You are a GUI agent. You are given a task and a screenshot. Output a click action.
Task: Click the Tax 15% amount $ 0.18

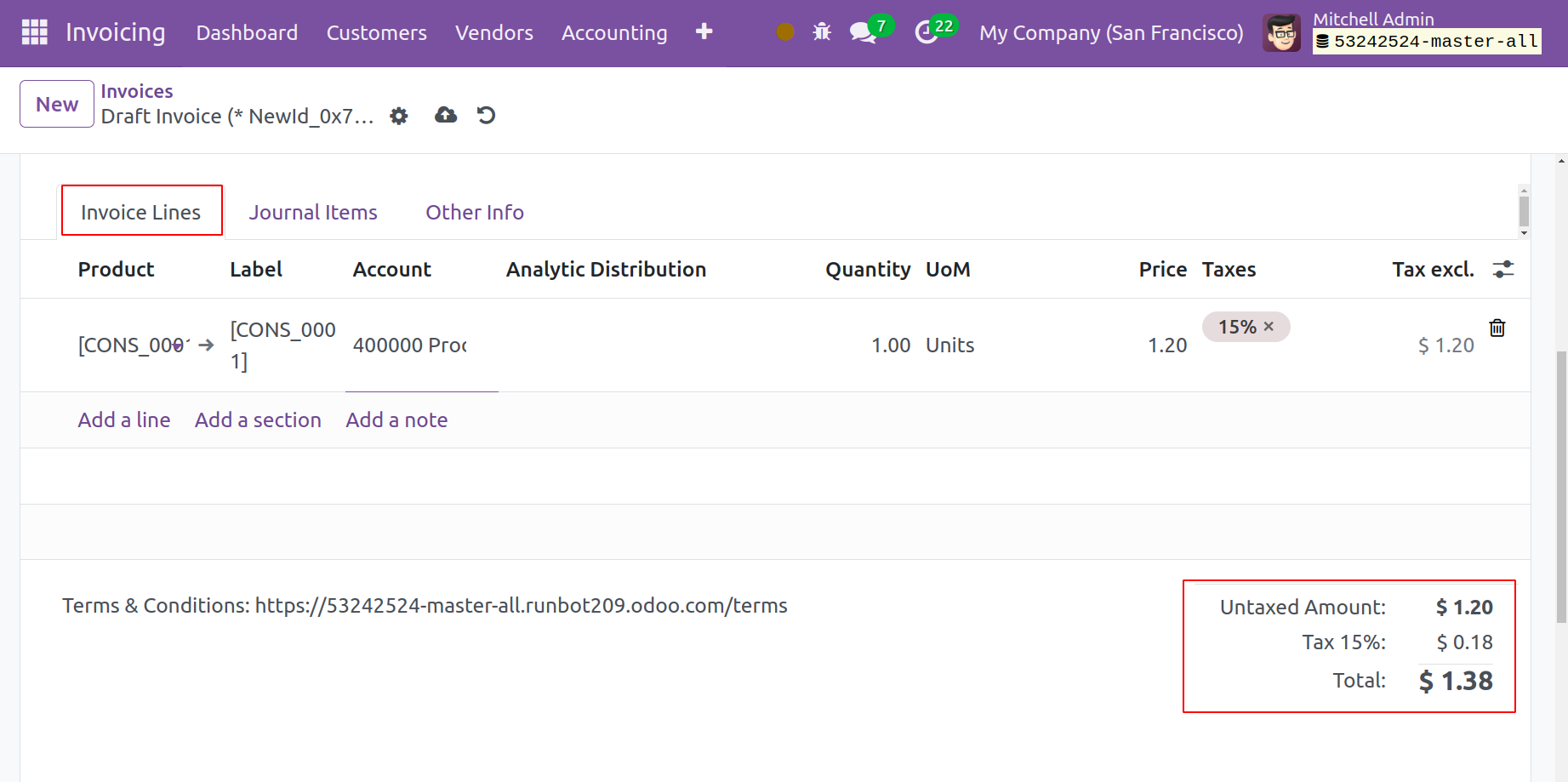point(1464,642)
